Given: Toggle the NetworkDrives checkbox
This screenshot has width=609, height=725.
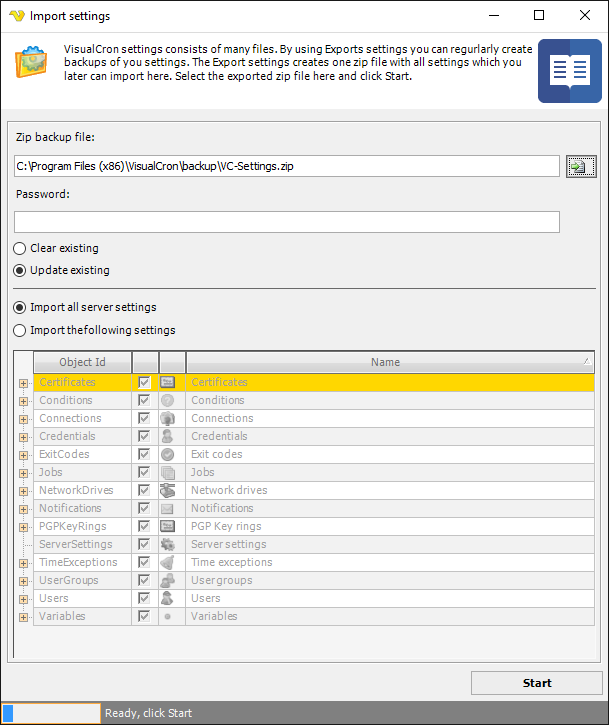Looking at the screenshot, I should point(144,490).
